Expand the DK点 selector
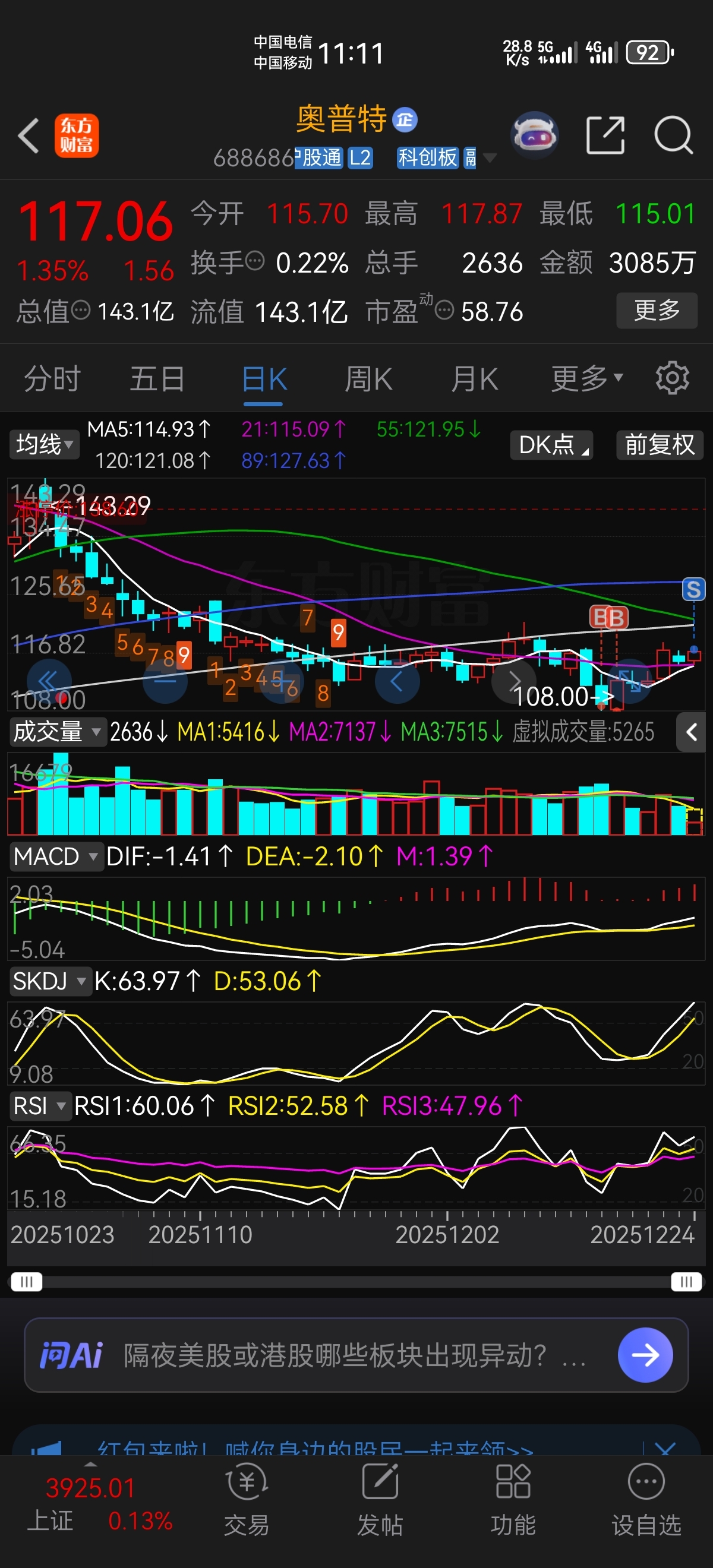Screen dimensions: 713x1568 tap(551, 444)
